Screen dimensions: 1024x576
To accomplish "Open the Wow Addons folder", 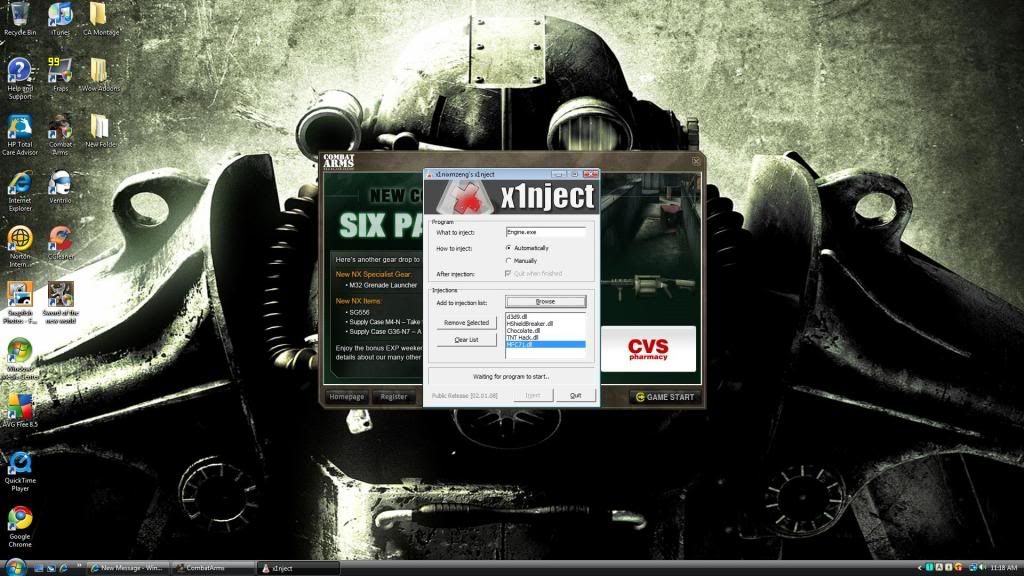I will 99,74.
